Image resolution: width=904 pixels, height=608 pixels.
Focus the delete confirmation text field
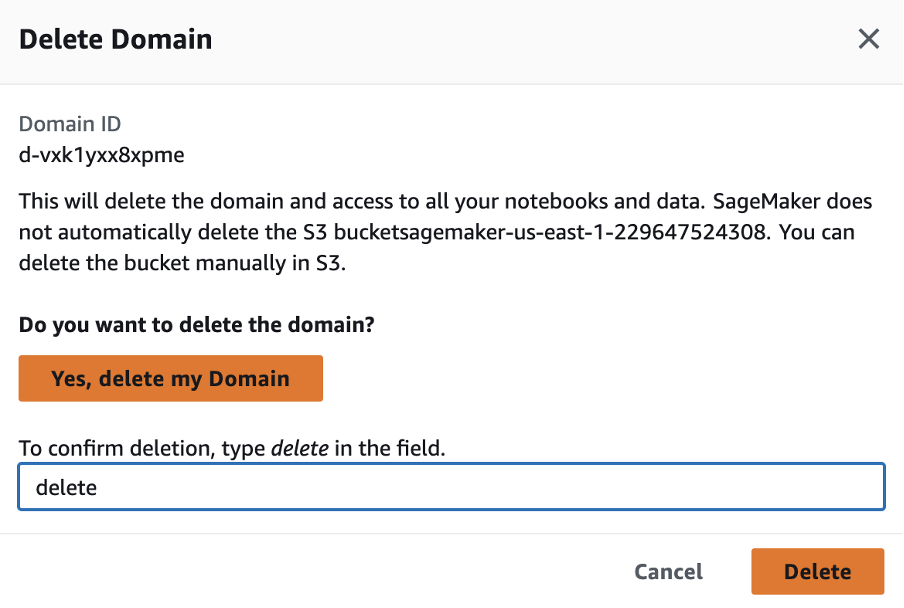[x=451, y=487]
